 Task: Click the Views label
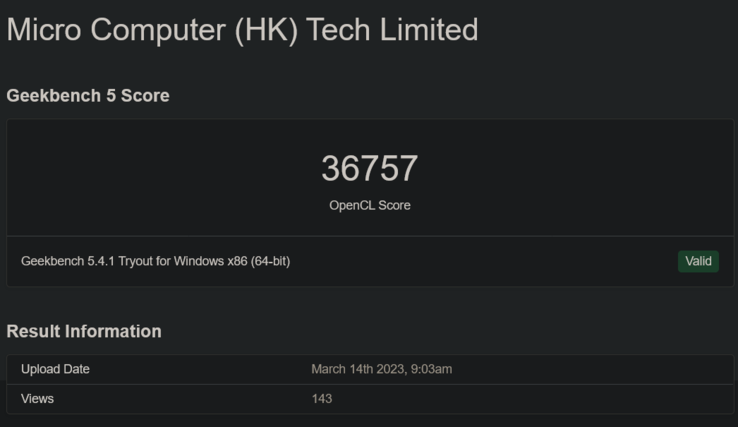37,398
